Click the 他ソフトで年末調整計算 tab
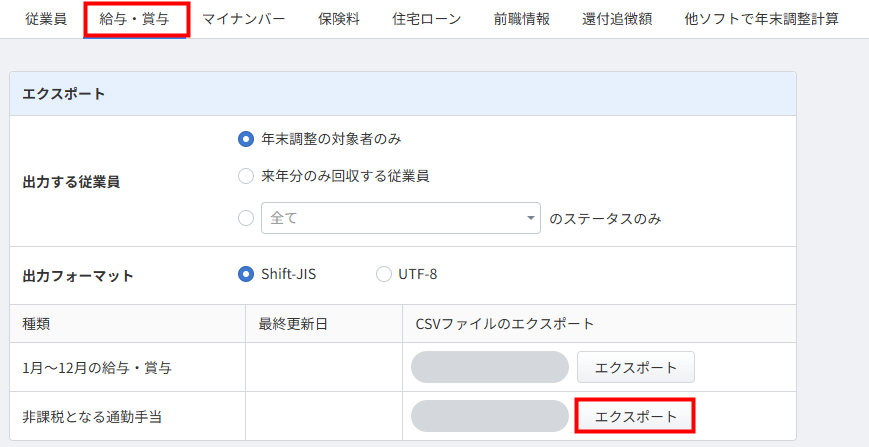 761,19
